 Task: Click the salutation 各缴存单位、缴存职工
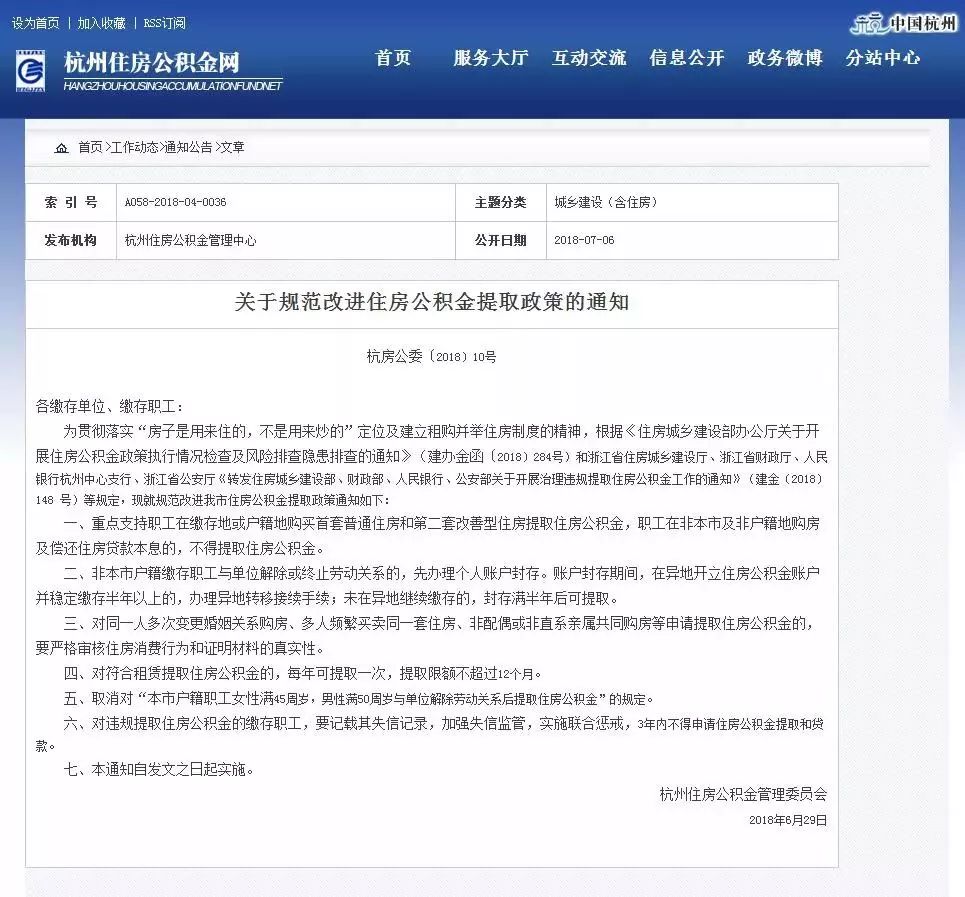110,406
